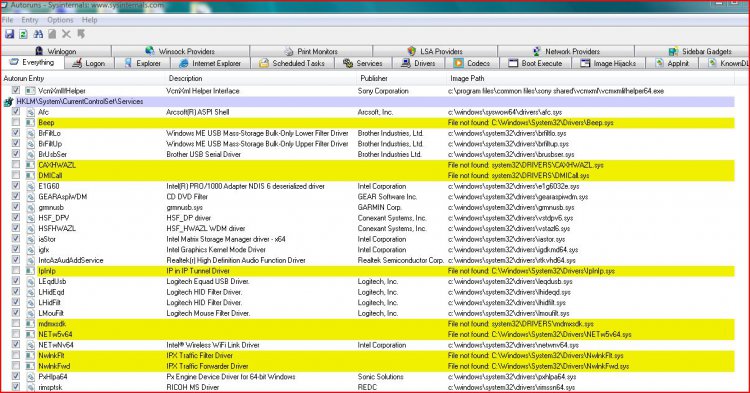750x393 pixels.
Task: Click the Jump to entry toolbar icon
Action: (x=81, y=34)
